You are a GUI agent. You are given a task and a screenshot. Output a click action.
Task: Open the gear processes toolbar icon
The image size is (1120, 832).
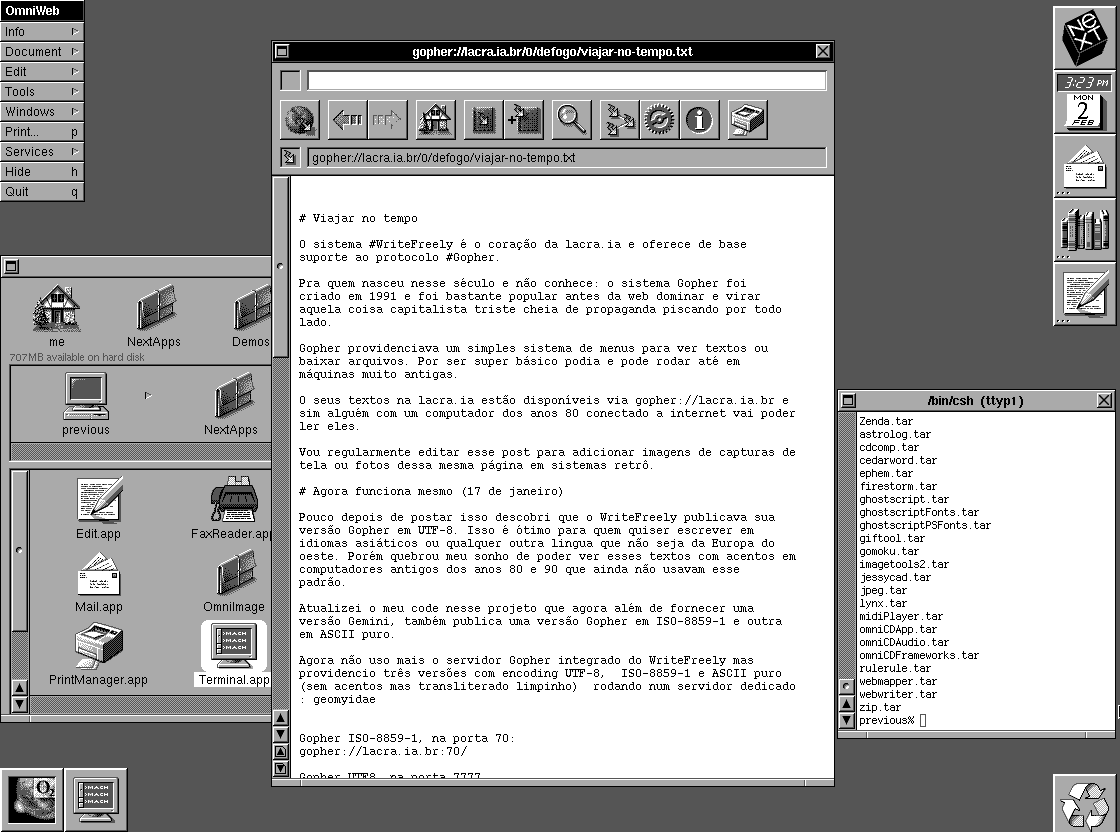pyautogui.click(x=659, y=119)
